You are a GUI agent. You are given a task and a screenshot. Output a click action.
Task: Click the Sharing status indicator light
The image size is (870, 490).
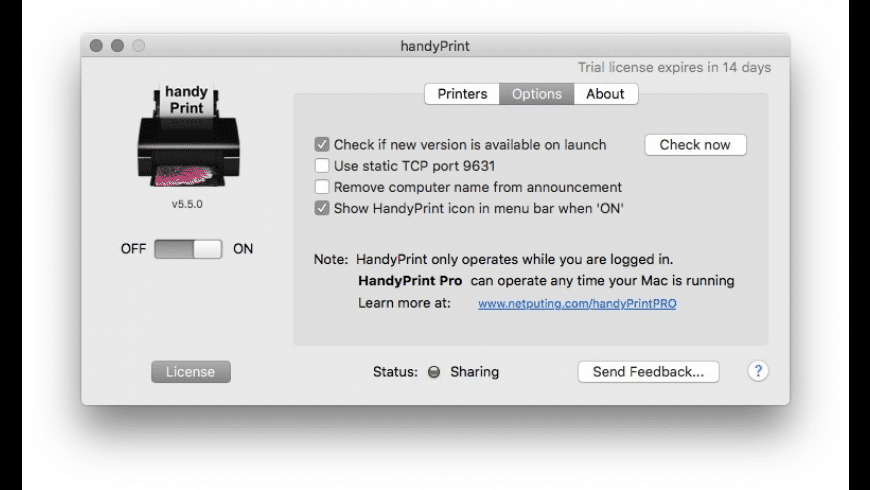coord(434,372)
